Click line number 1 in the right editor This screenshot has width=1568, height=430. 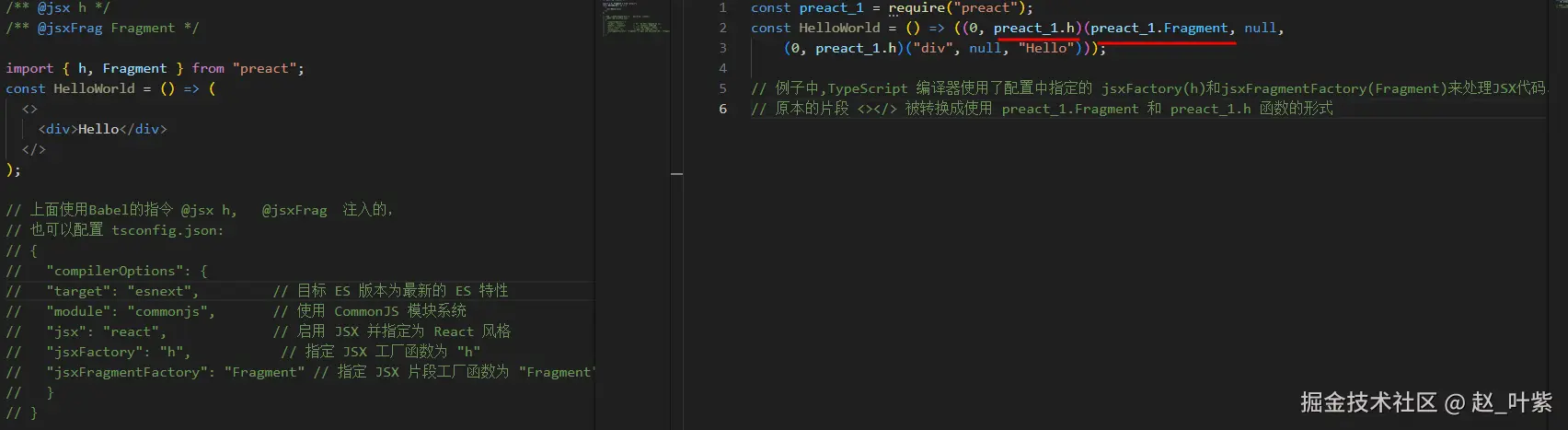click(722, 7)
